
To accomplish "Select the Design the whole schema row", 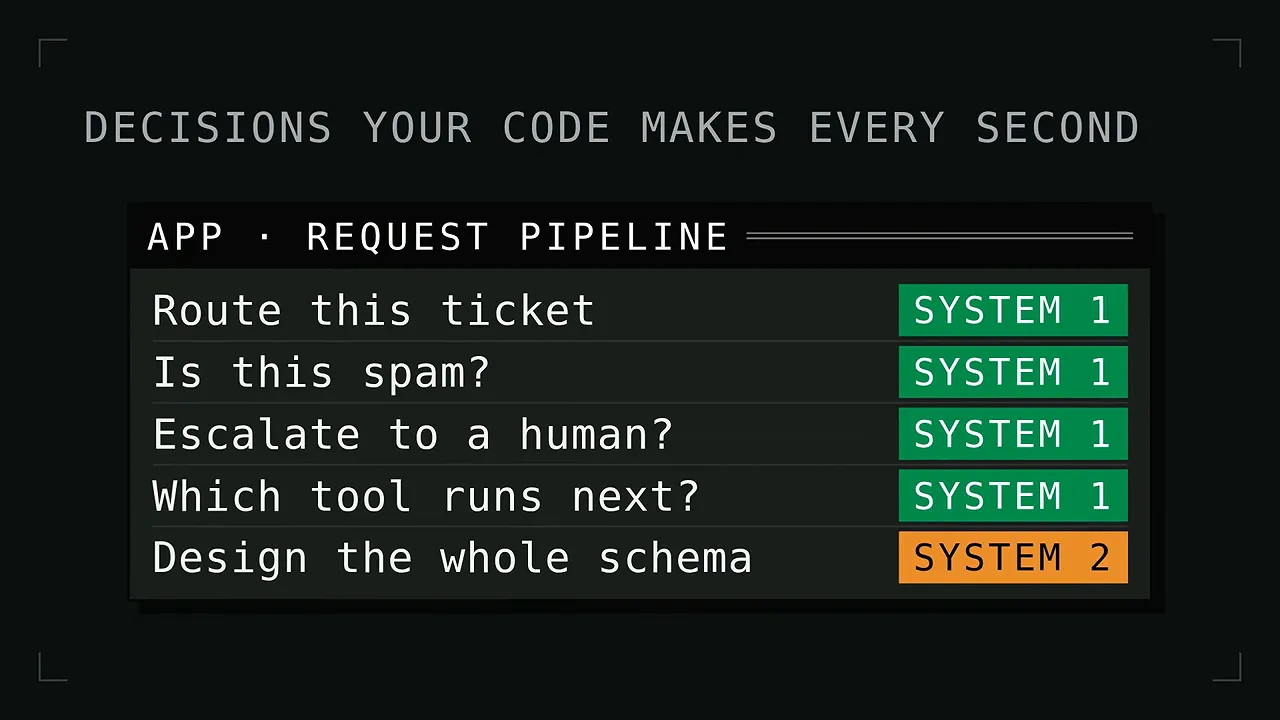I will [640, 558].
